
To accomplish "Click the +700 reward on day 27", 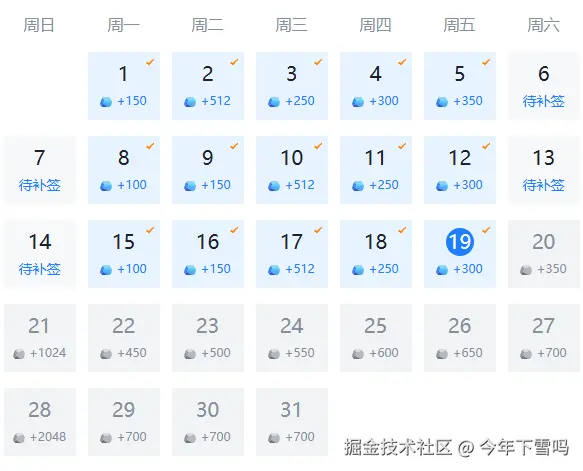I will point(552,353).
